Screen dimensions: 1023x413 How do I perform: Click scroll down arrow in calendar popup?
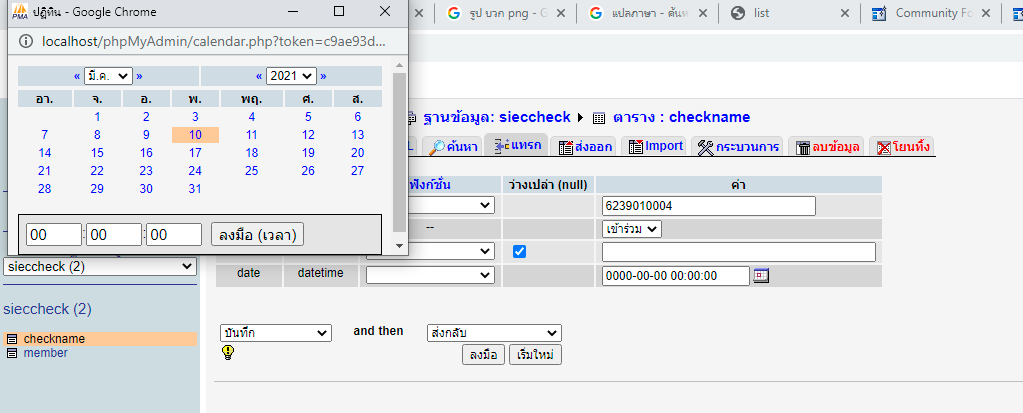tap(400, 245)
